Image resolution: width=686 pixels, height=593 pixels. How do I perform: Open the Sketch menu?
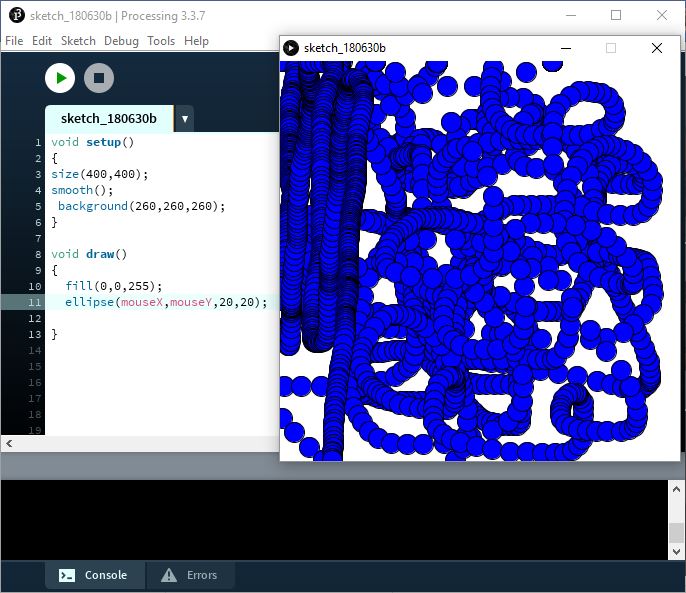point(78,41)
